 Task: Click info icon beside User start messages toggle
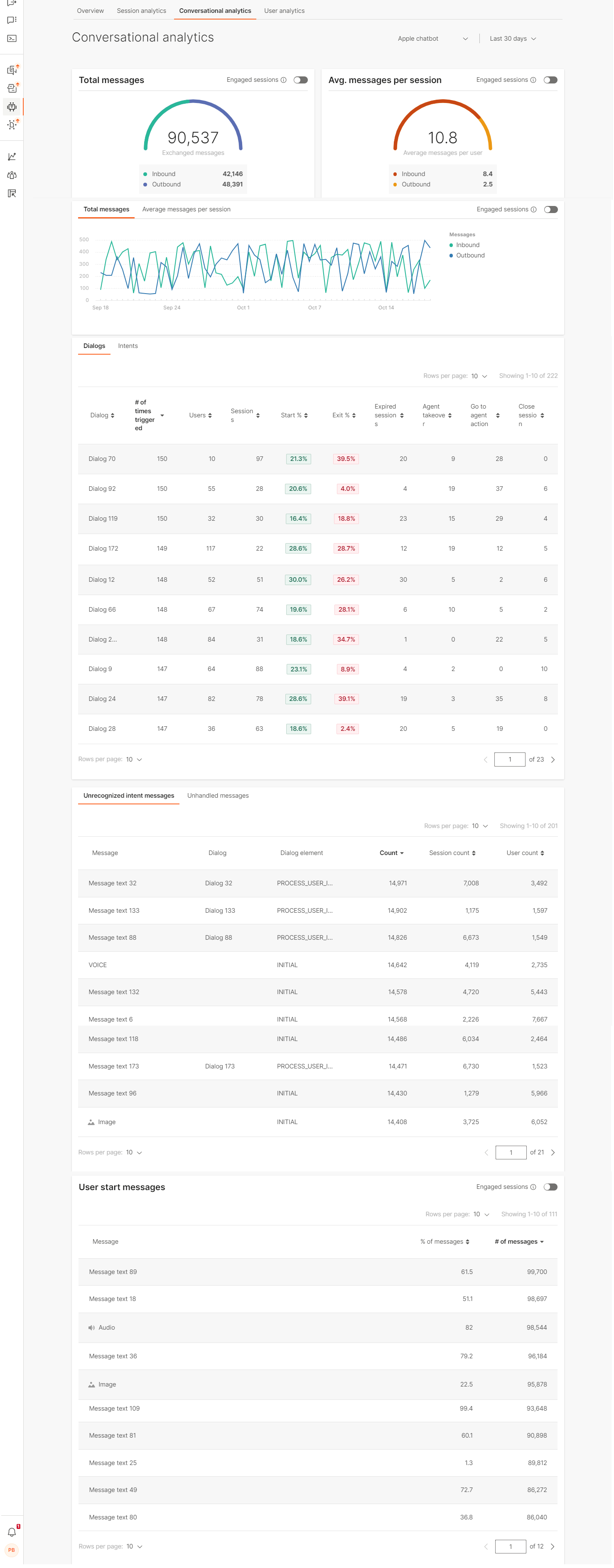(x=533, y=1187)
